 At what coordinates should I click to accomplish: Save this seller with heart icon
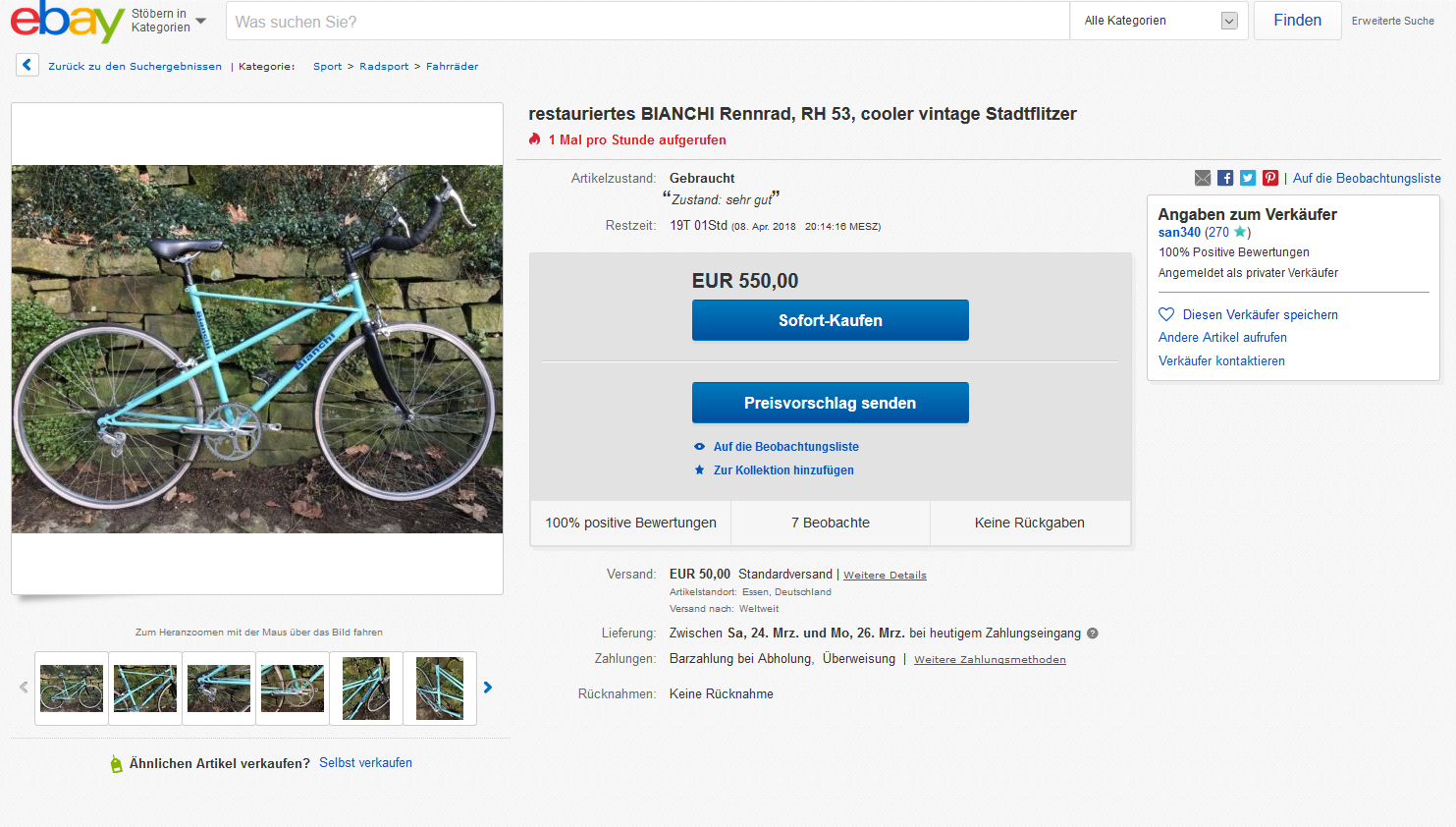point(1166,314)
